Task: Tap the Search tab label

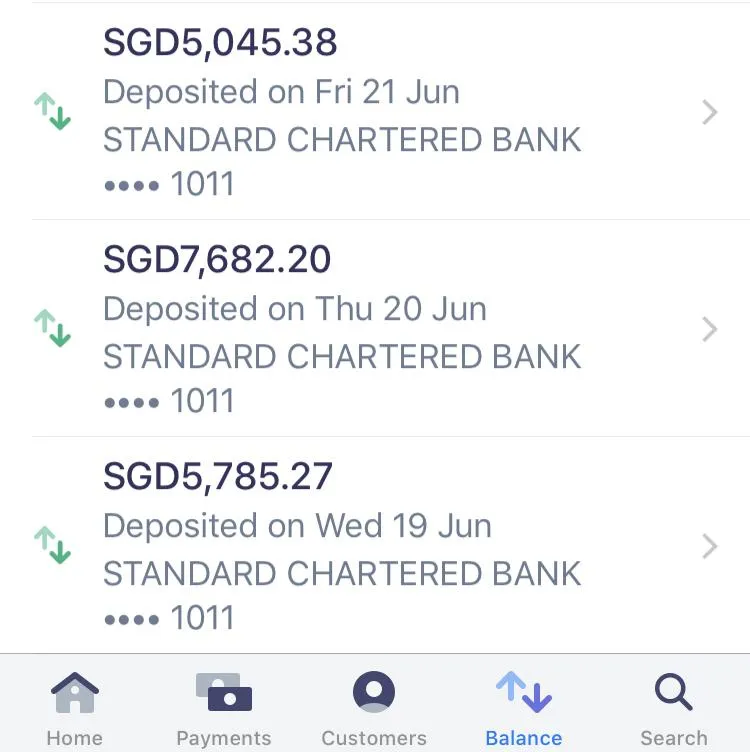Action: click(x=674, y=738)
